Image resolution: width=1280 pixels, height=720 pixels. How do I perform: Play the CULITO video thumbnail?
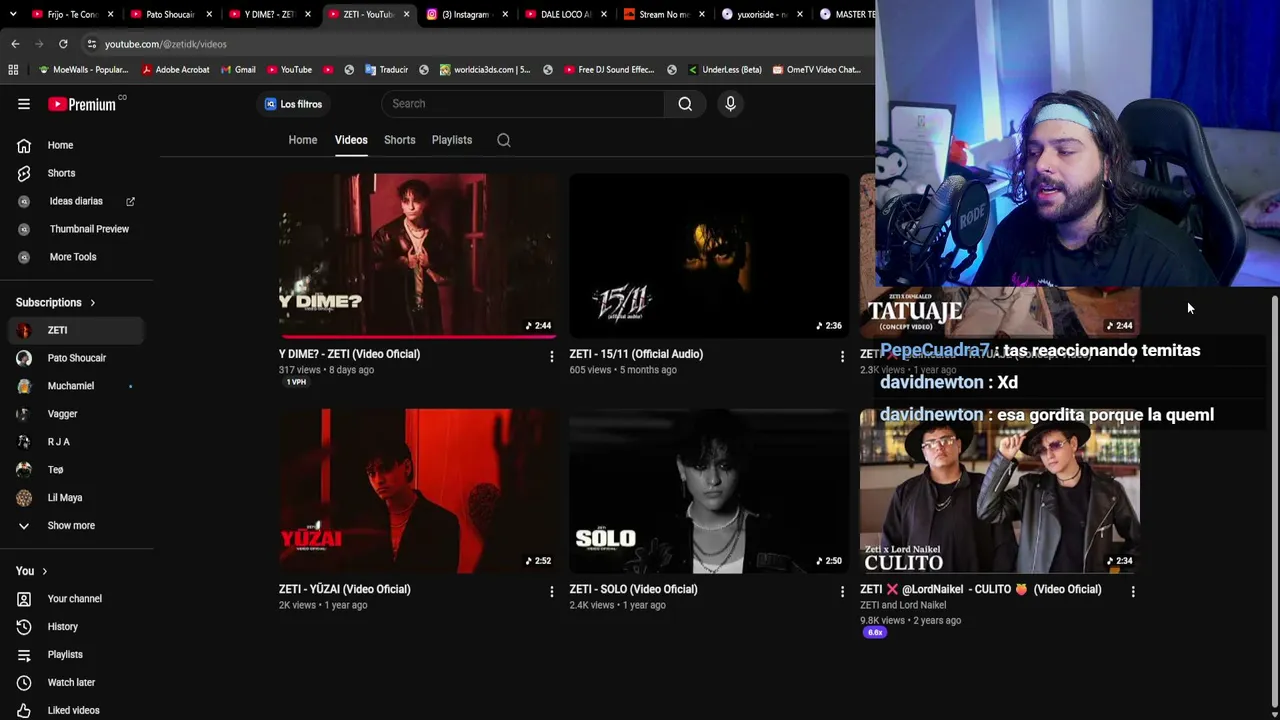coord(1000,491)
